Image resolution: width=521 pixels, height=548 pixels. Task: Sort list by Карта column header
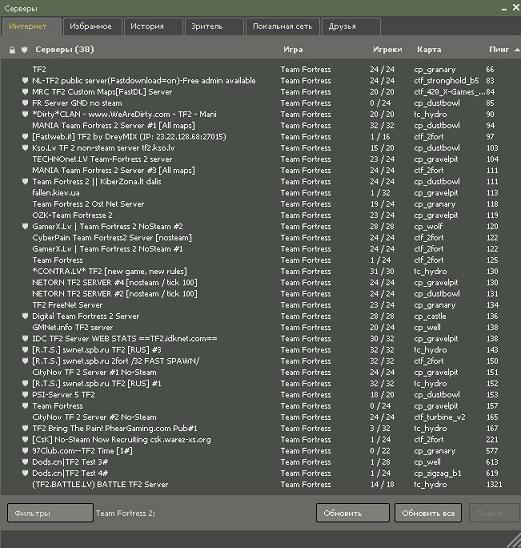[x=429, y=50]
